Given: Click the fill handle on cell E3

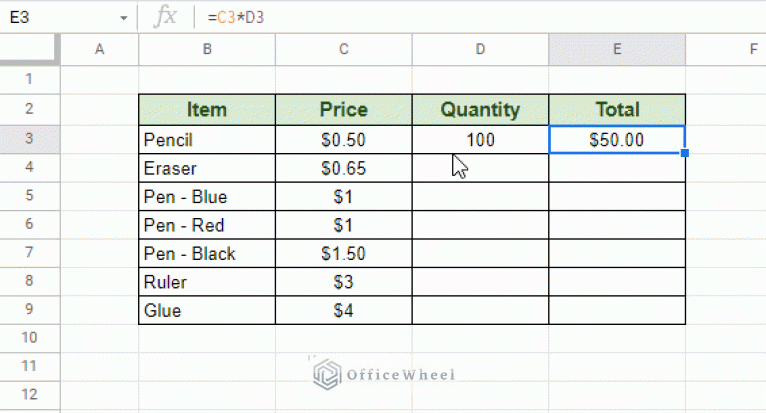Looking at the screenshot, I should 685,153.
